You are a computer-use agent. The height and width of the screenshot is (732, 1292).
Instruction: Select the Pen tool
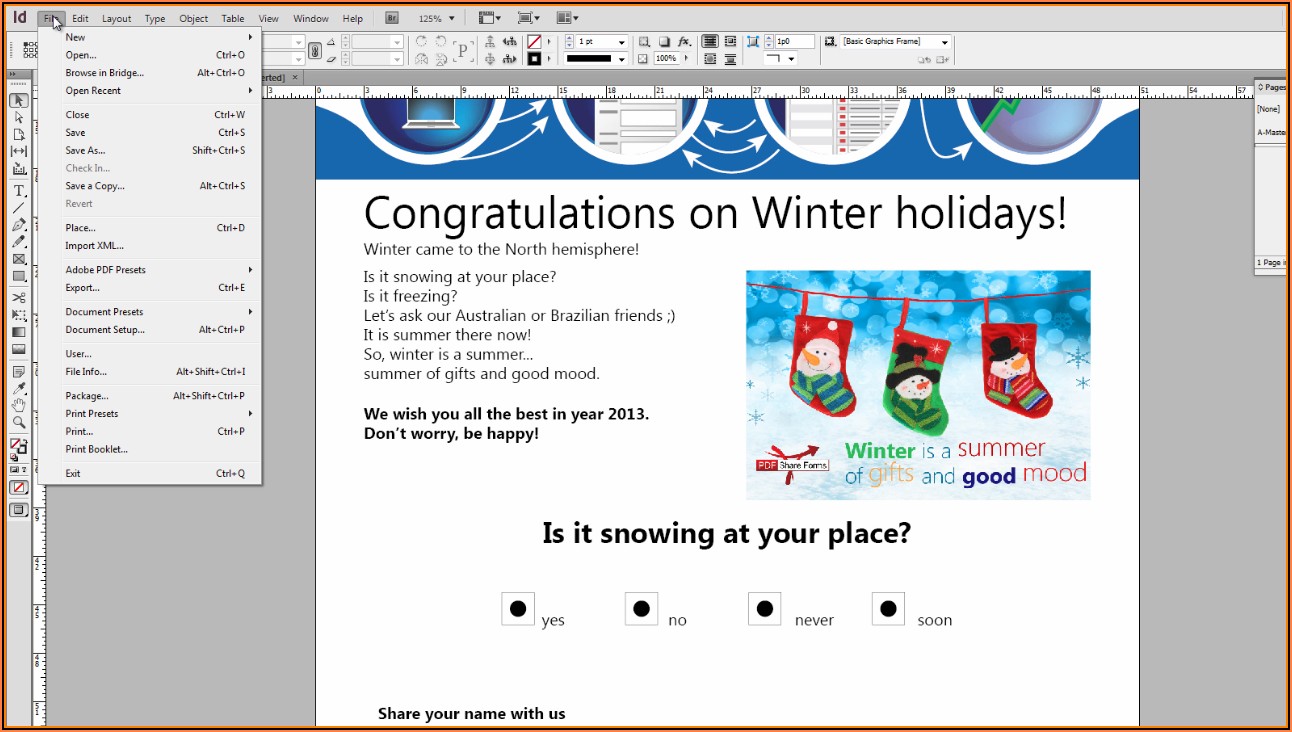(19, 225)
